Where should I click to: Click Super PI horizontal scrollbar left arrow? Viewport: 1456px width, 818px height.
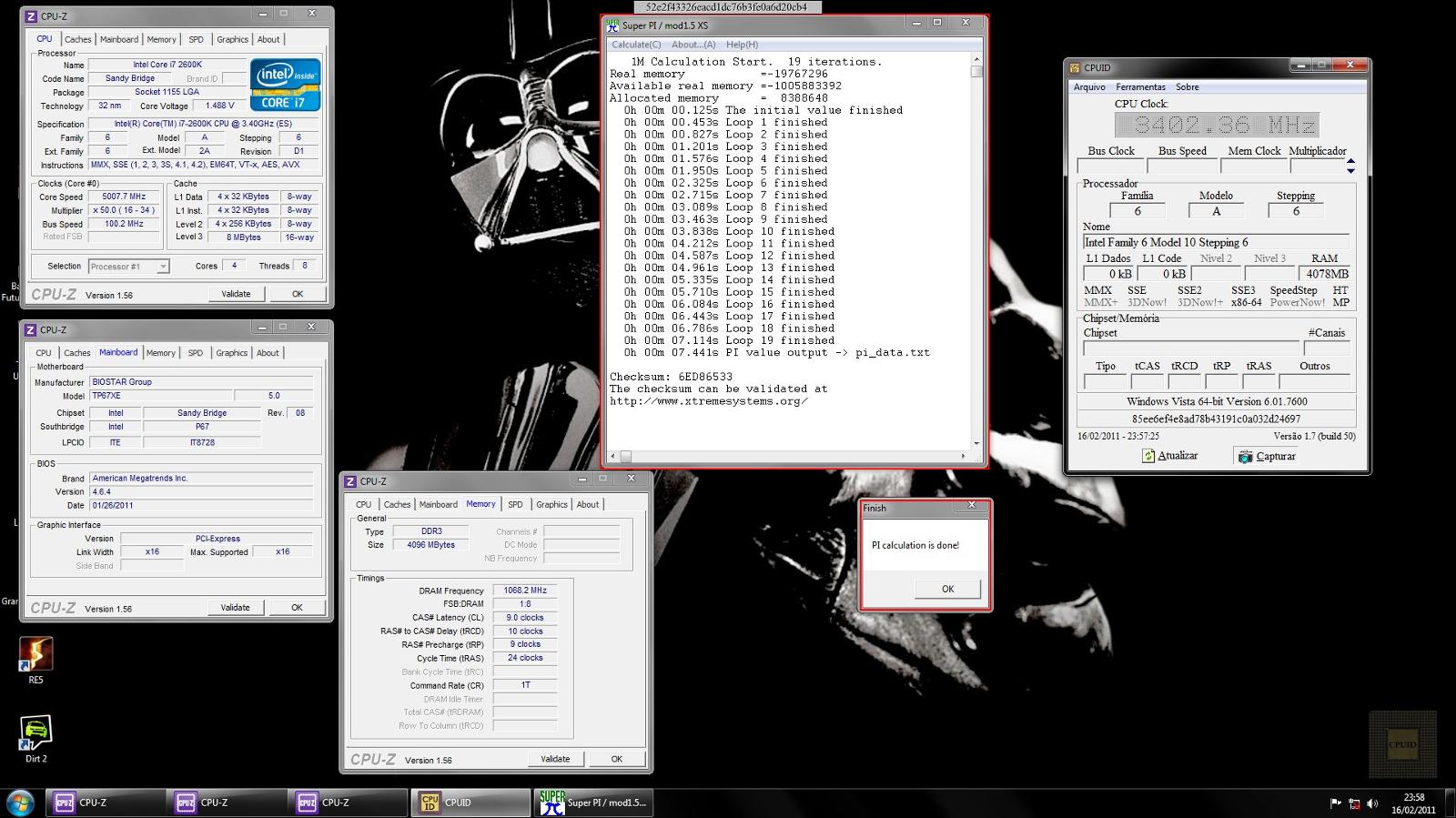pyautogui.click(x=614, y=456)
